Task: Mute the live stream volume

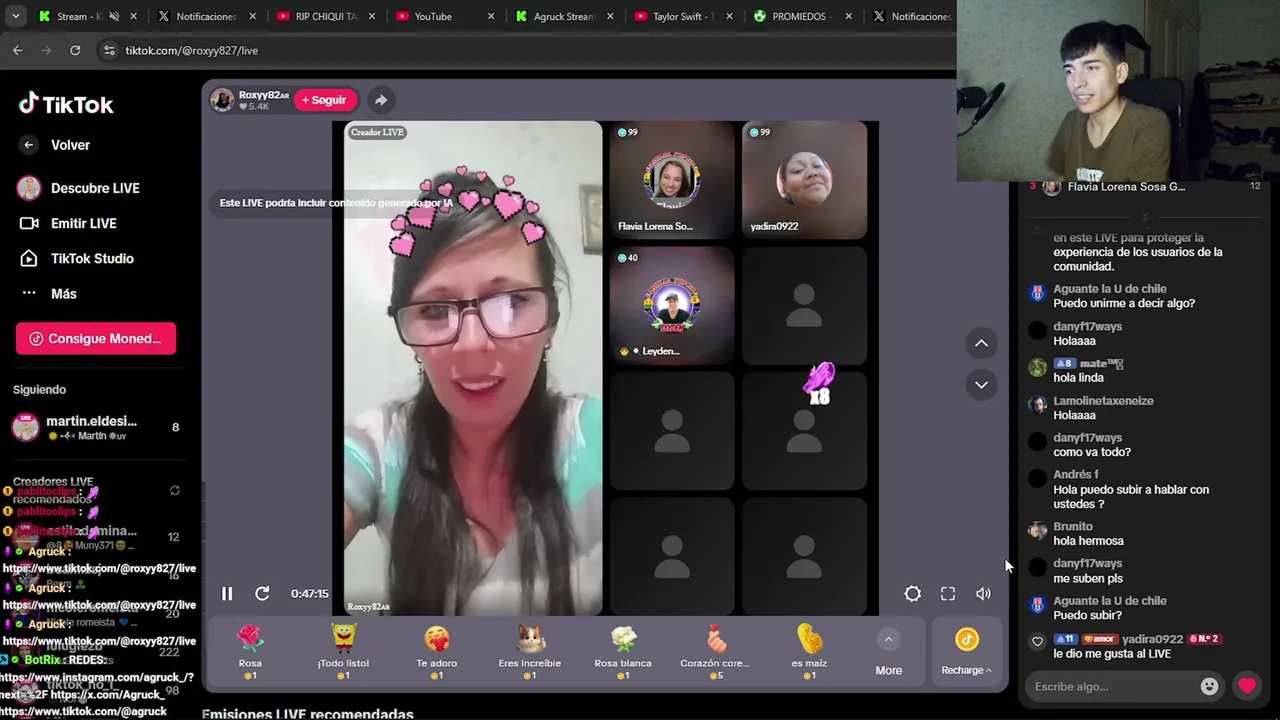Action: pos(984,594)
